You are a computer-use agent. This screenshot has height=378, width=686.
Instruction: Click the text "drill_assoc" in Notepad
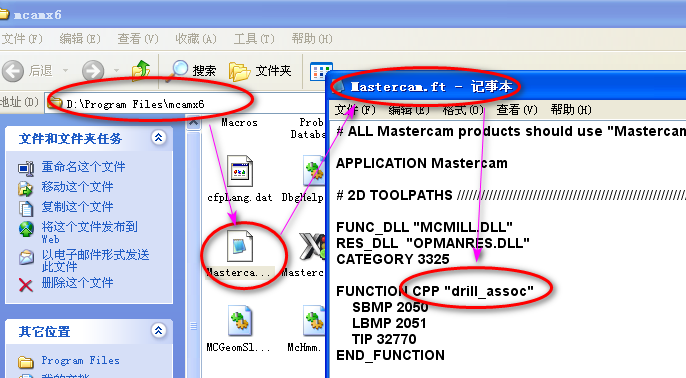coord(489,291)
